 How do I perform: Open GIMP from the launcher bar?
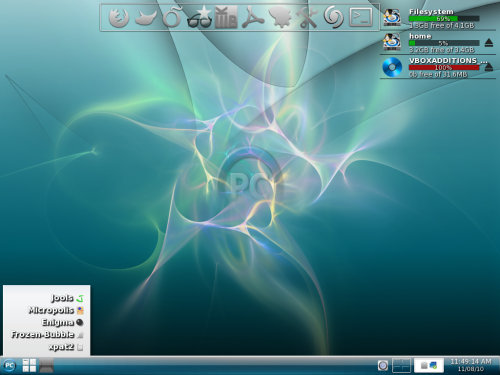(x=146, y=17)
